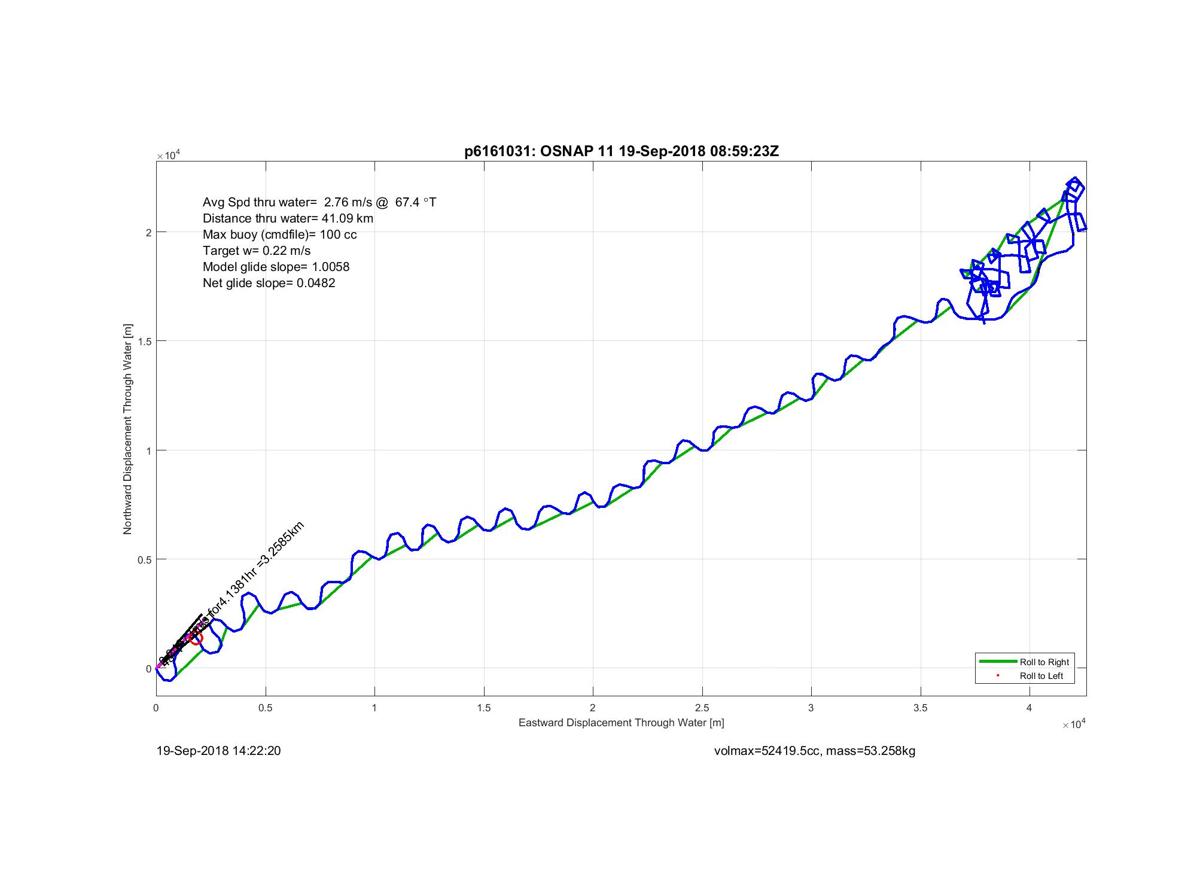Click the Target w= 0.22 m/s text
1200x889 pixels.
[256, 251]
